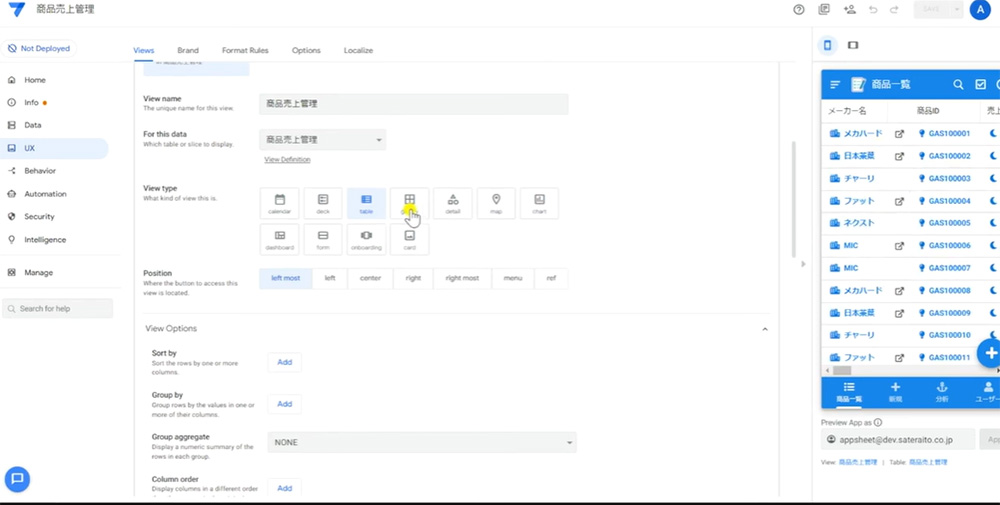Select the calendar view type
Image resolution: width=1000 pixels, height=505 pixels.
tap(279, 203)
